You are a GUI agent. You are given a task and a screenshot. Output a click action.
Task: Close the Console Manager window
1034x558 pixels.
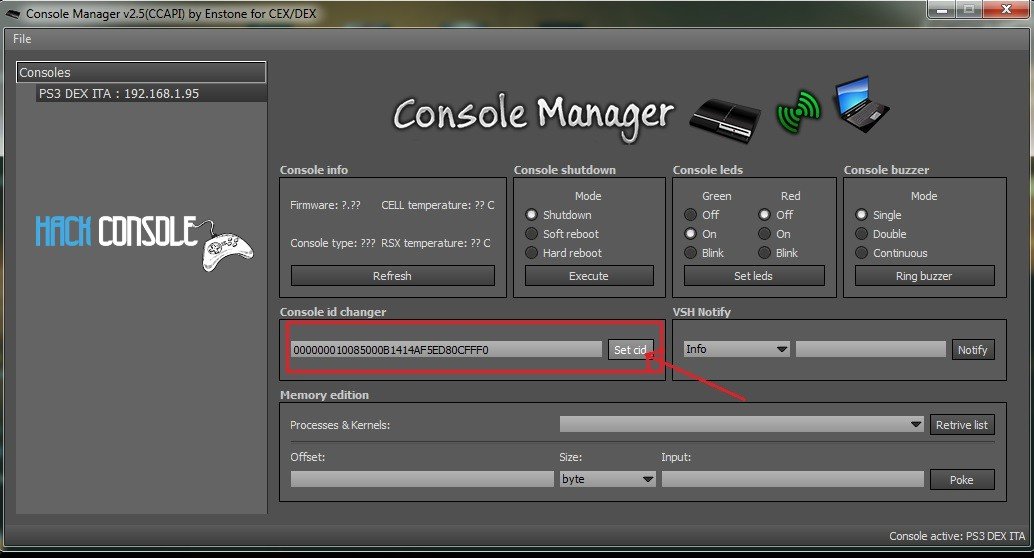(1006, 9)
